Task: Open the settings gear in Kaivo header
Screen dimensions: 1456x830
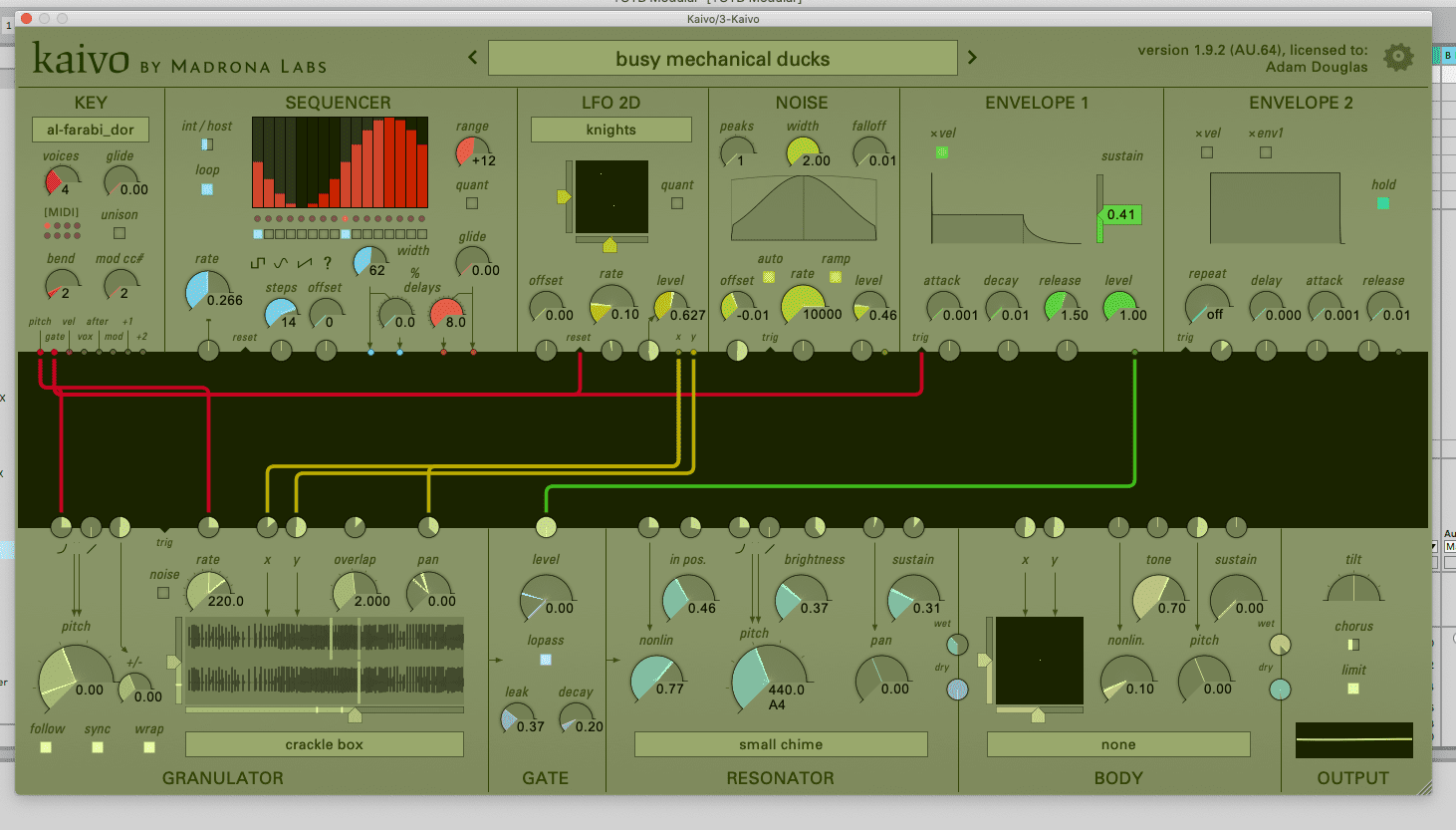Action: (1398, 58)
